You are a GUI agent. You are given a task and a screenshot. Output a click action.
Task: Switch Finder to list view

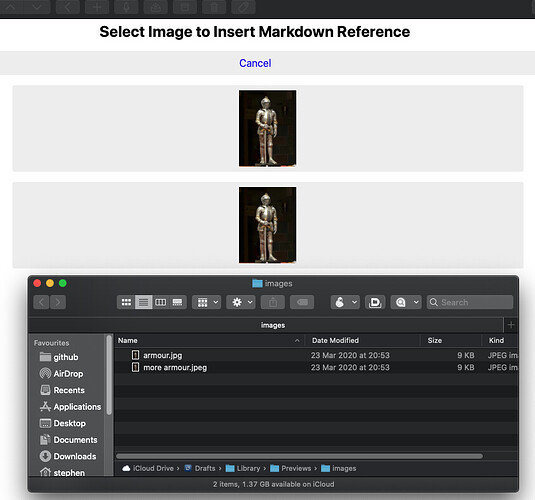click(143, 302)
